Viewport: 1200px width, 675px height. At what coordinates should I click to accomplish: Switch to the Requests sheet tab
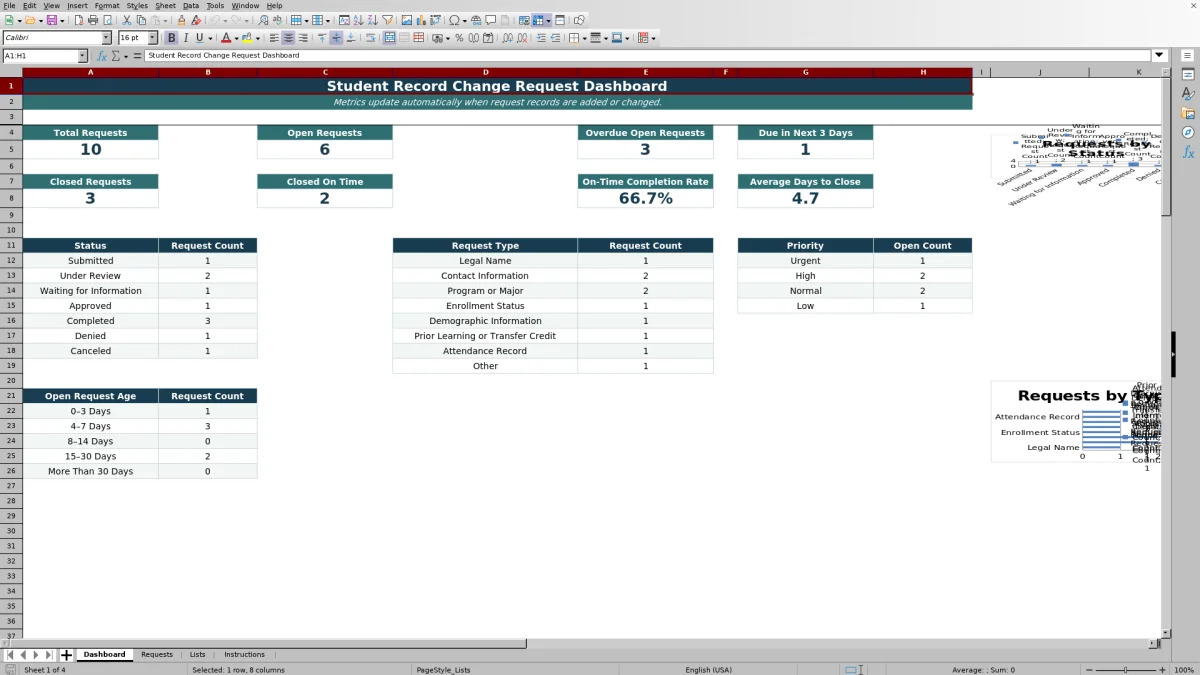(x=157, y=655)
